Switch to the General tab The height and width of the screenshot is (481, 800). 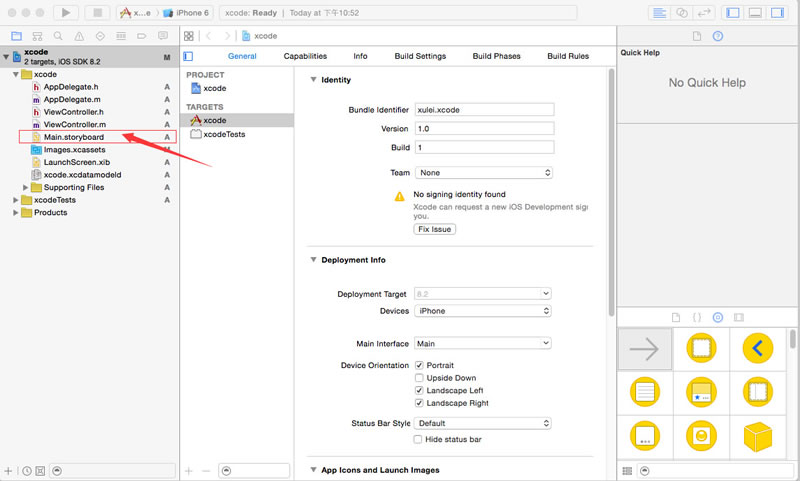[242, 56]
